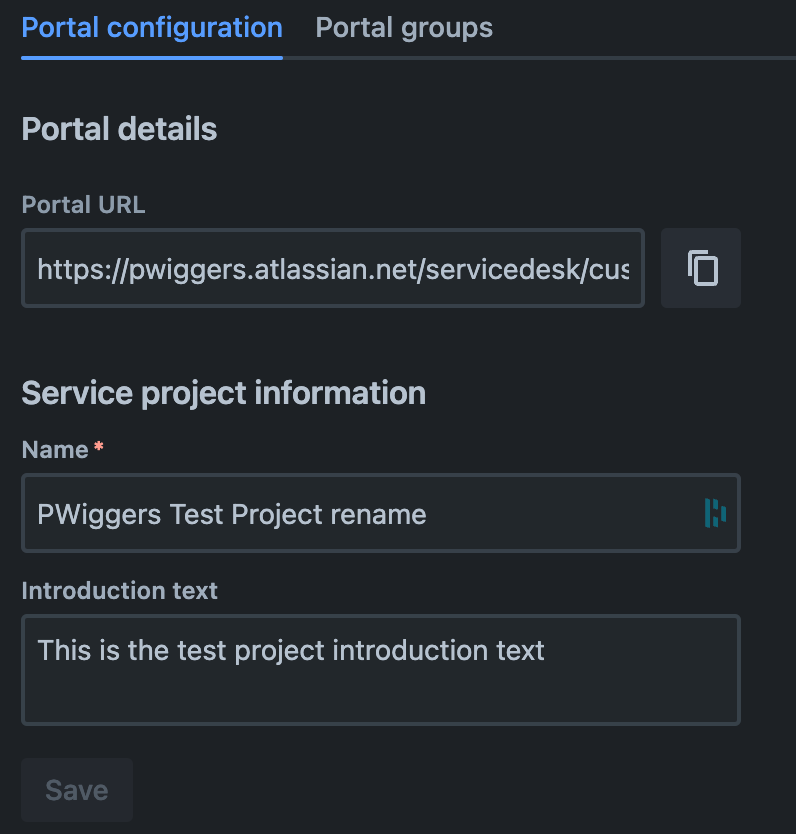Select the Portal configuration tab

click(x=151, y=28)
